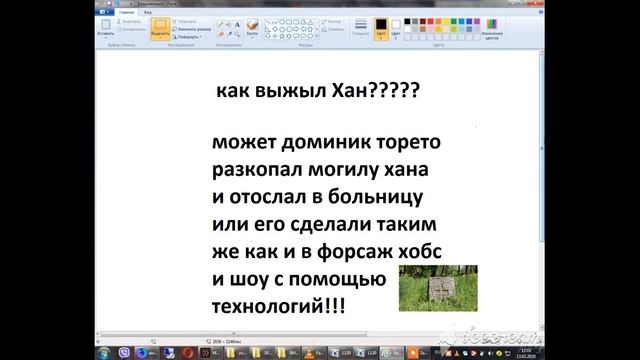
Task: Pick the Right arrow shape
Action: coord(296,29)
